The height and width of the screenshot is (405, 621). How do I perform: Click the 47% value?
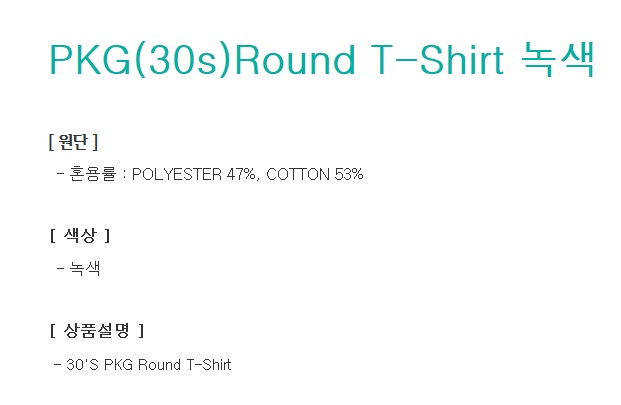pyautogui.click(x=241, y=174)
